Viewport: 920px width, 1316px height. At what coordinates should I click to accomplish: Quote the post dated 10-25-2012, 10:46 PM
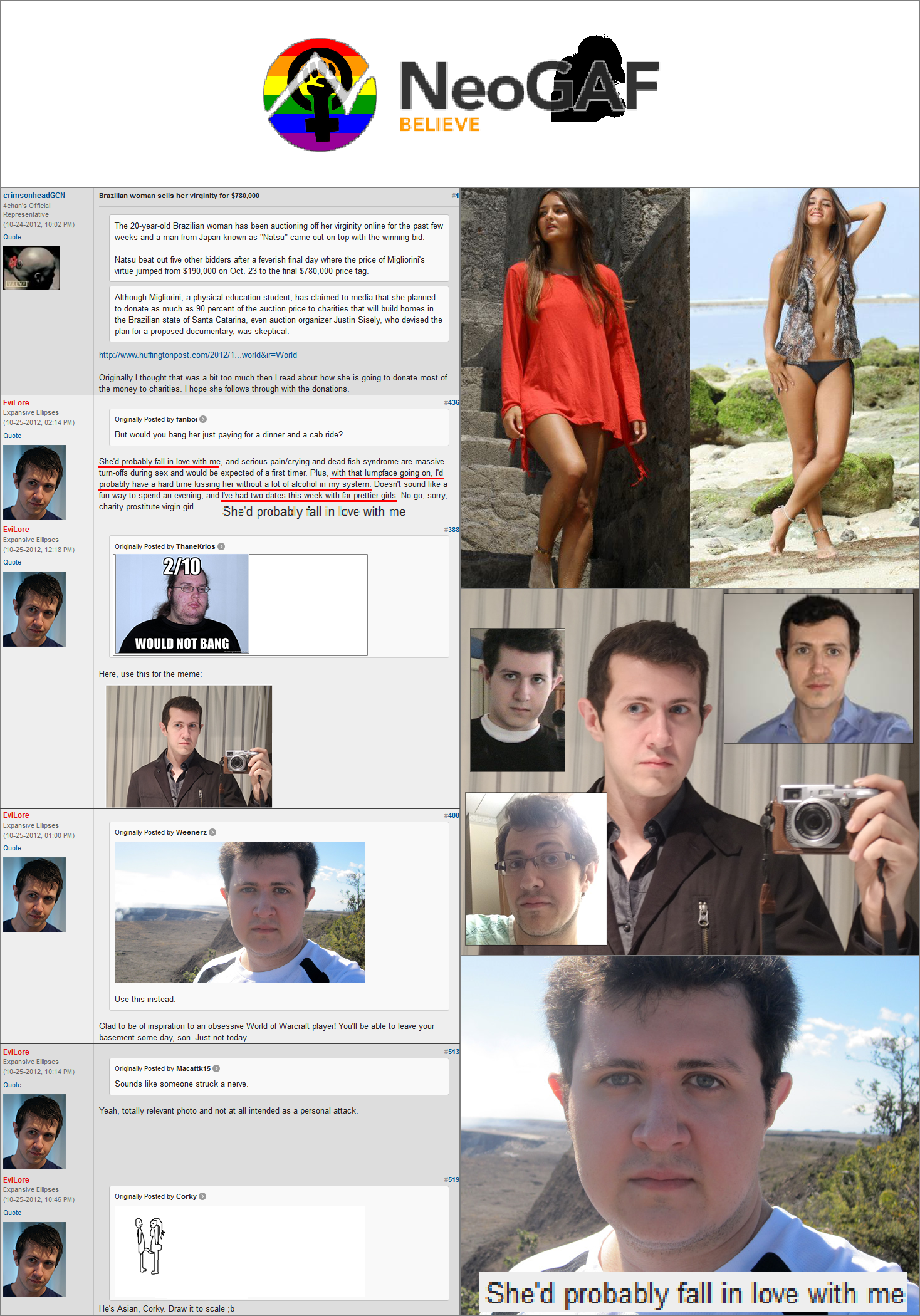tap(12, 1213)
